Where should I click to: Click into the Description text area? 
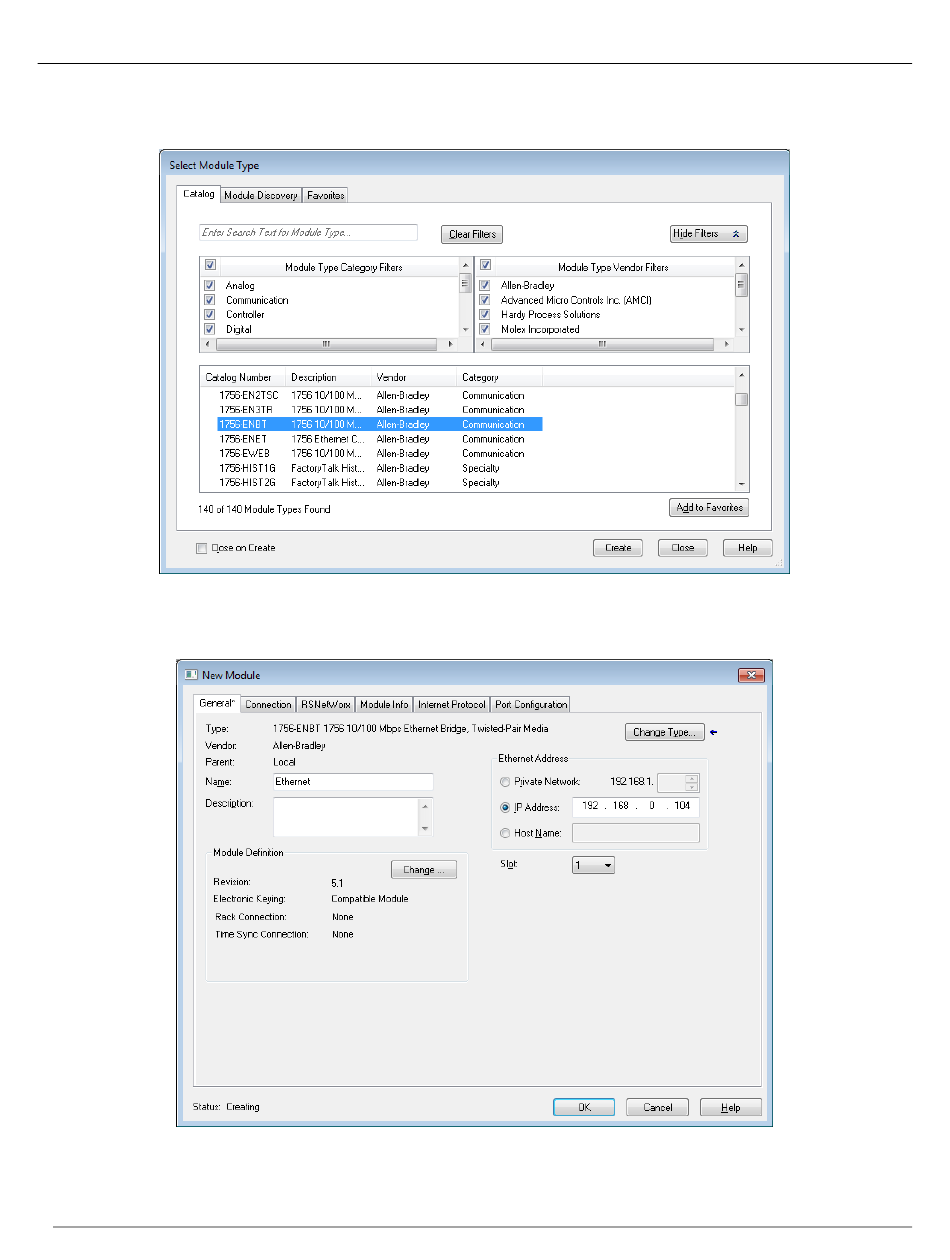[345, 816]
